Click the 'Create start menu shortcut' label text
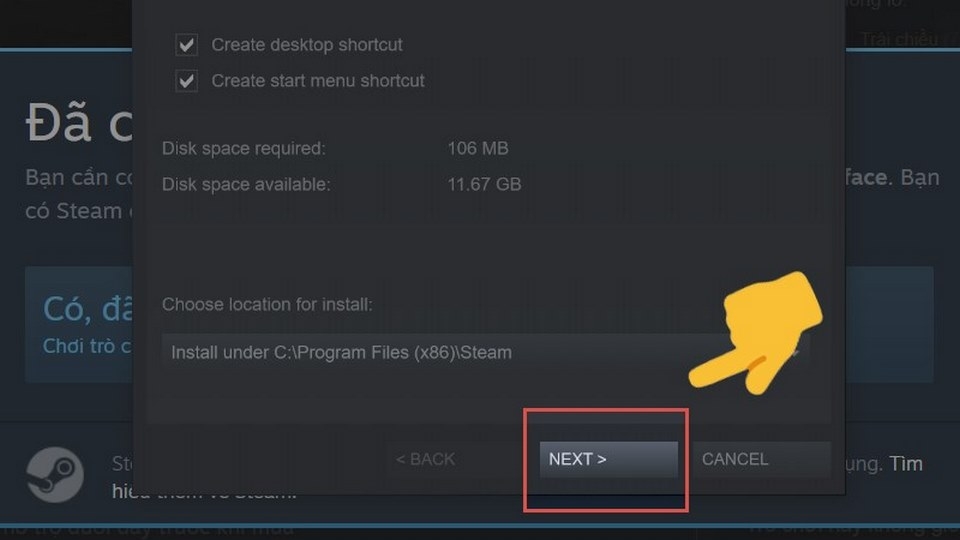Viewport: 960px width, 540px height. pyautogui.click(x=318, y=81)
